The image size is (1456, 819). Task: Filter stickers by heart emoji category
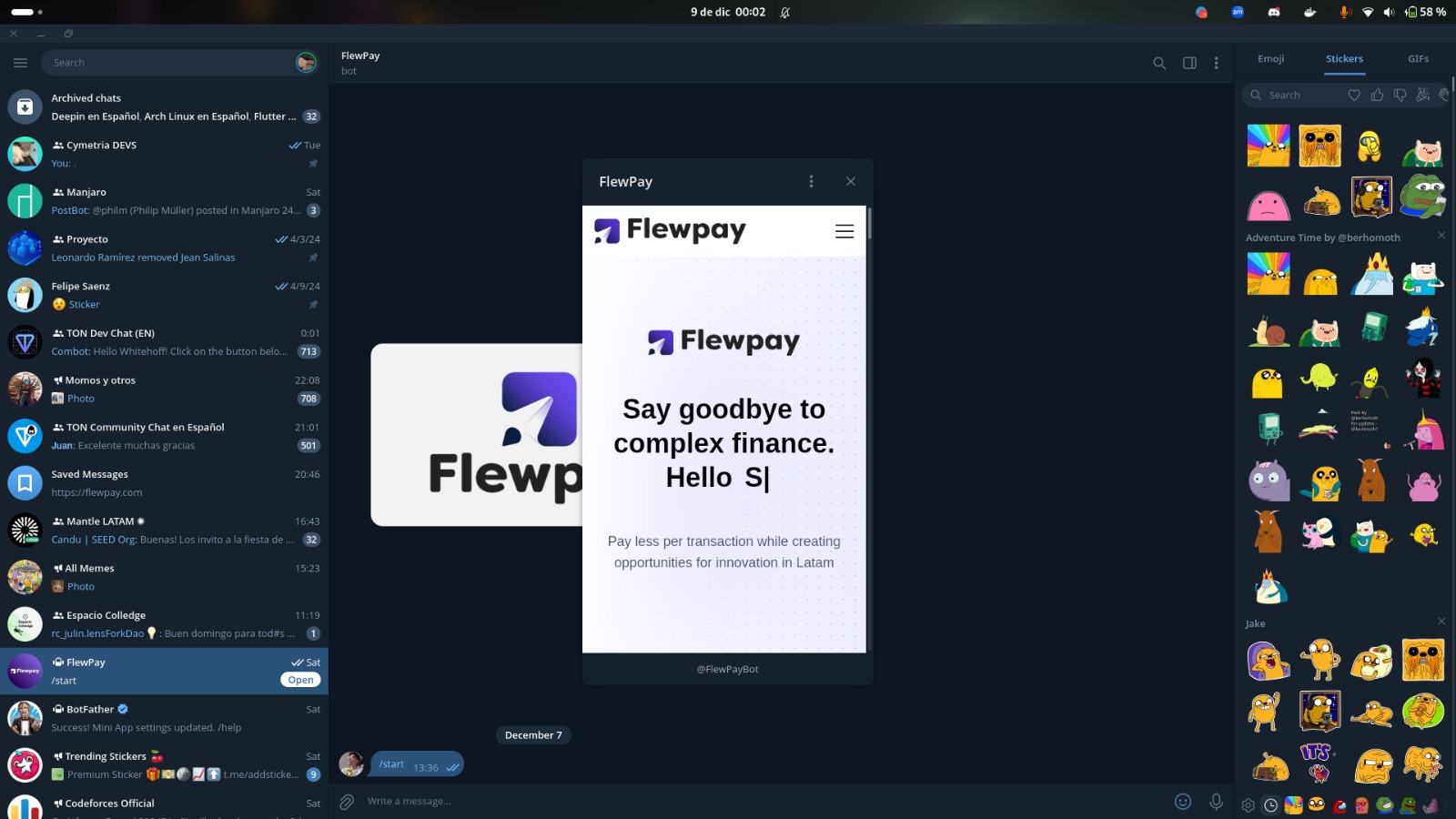click(1354, 95)
